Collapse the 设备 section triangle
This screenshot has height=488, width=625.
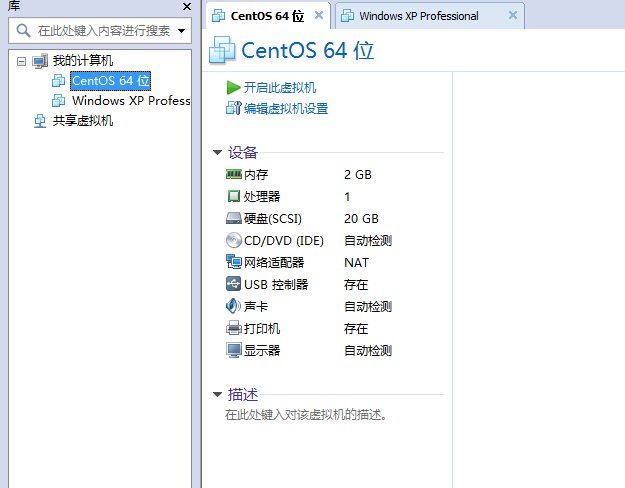(x=217, y=152)
